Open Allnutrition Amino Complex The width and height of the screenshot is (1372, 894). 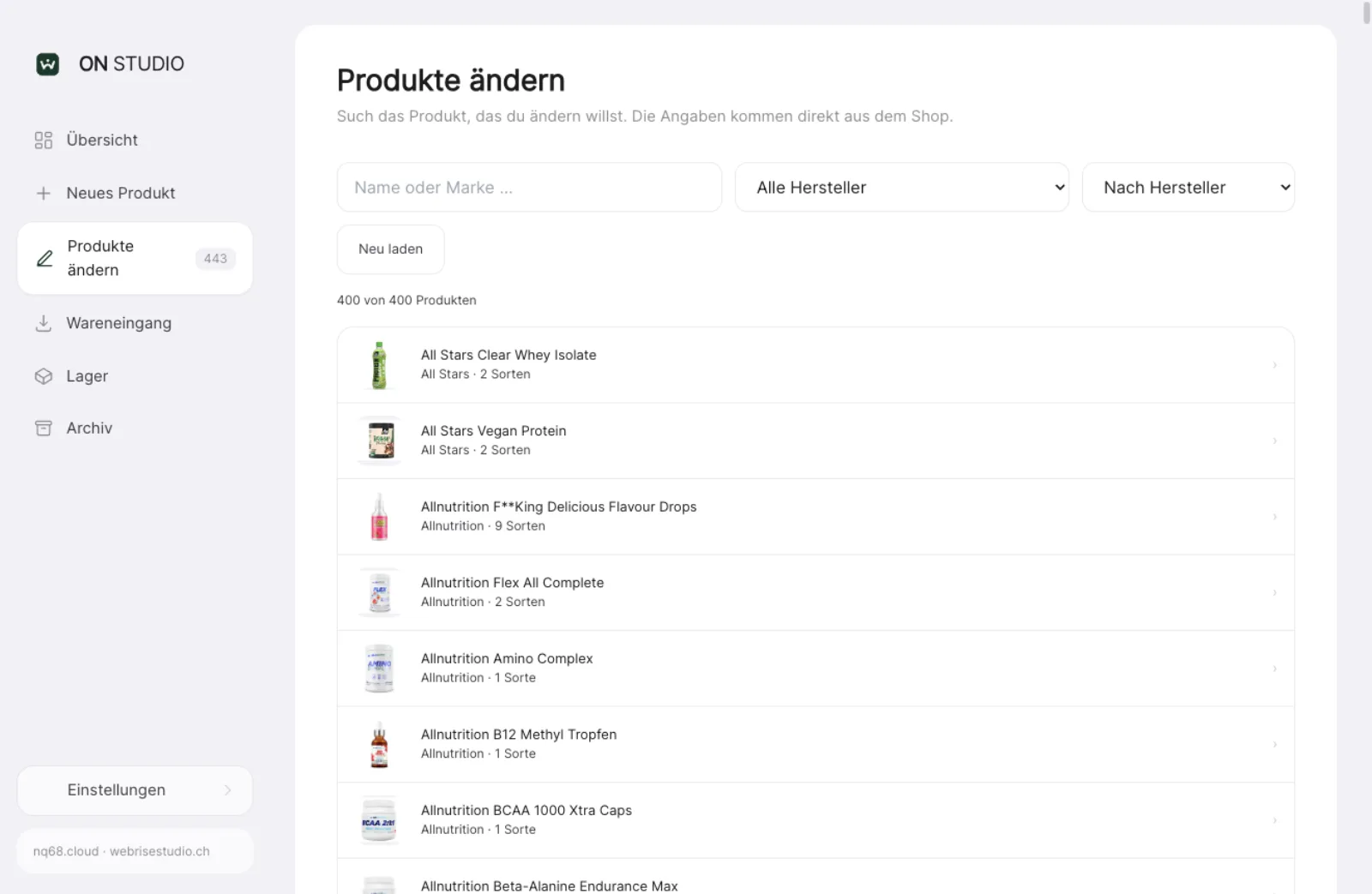pyautogui.click(x=815, y=669)
